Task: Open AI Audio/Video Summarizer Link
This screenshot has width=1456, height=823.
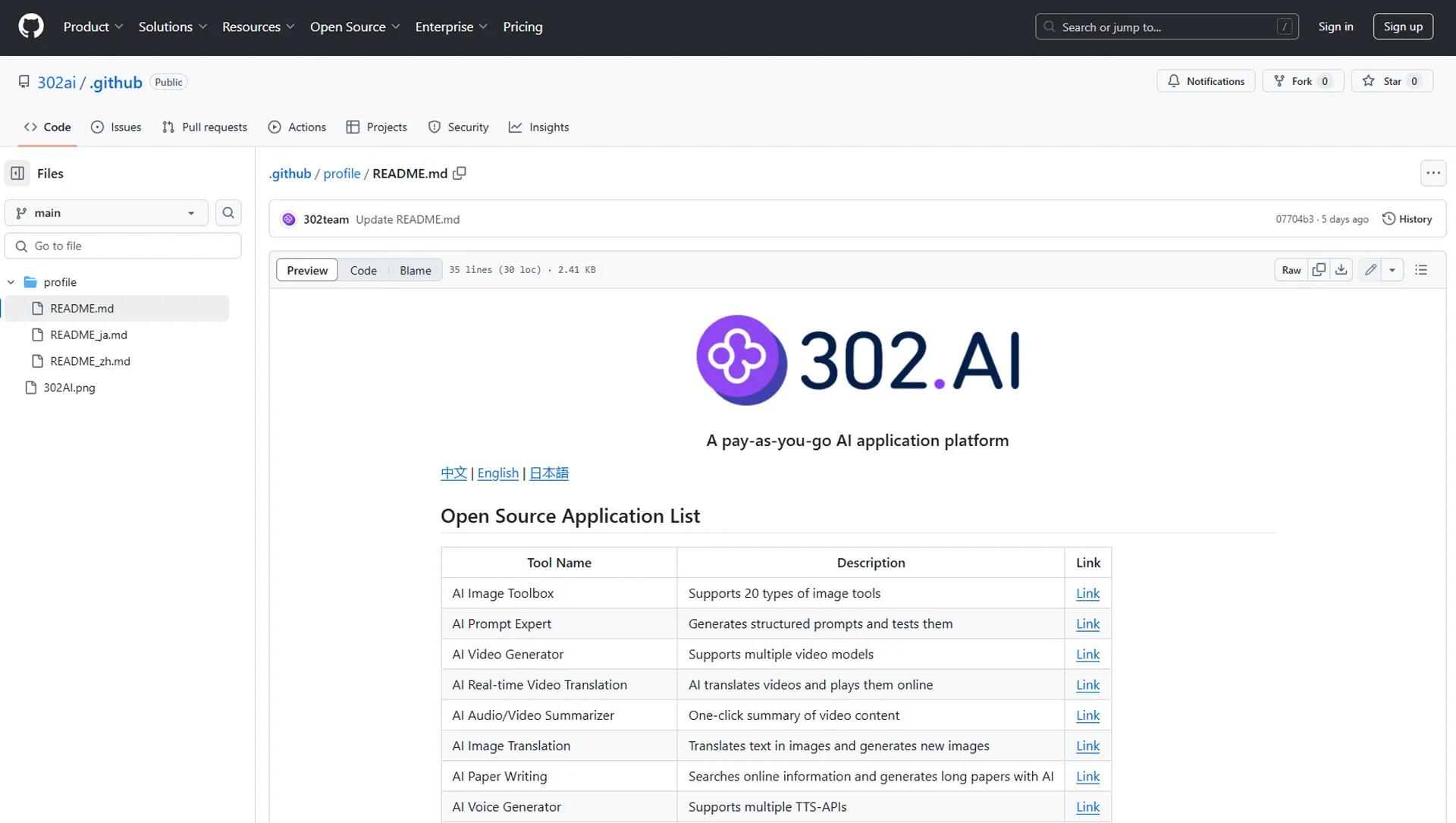Action: [1087, 715]
